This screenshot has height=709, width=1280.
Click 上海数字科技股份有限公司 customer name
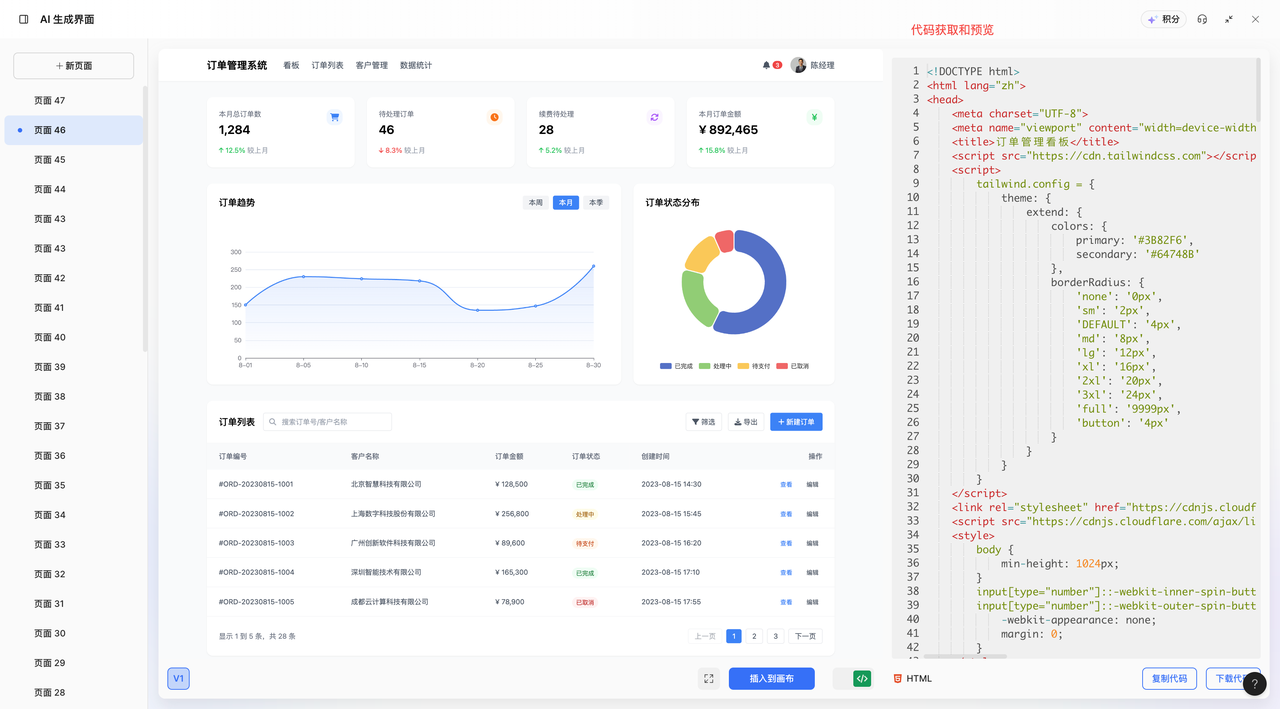coord(393,514)
